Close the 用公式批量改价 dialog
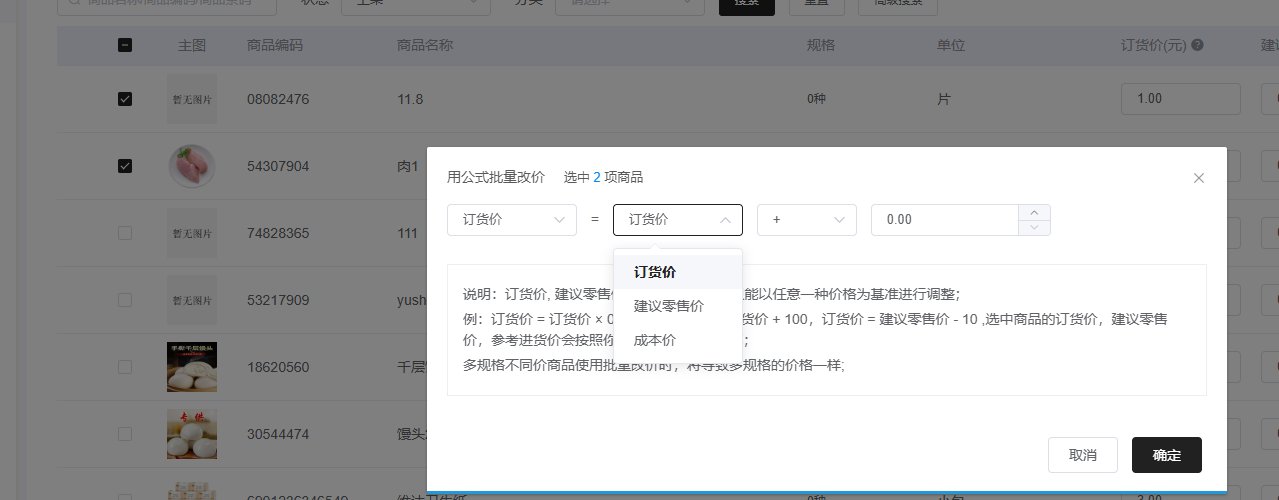 (1199, 178)
